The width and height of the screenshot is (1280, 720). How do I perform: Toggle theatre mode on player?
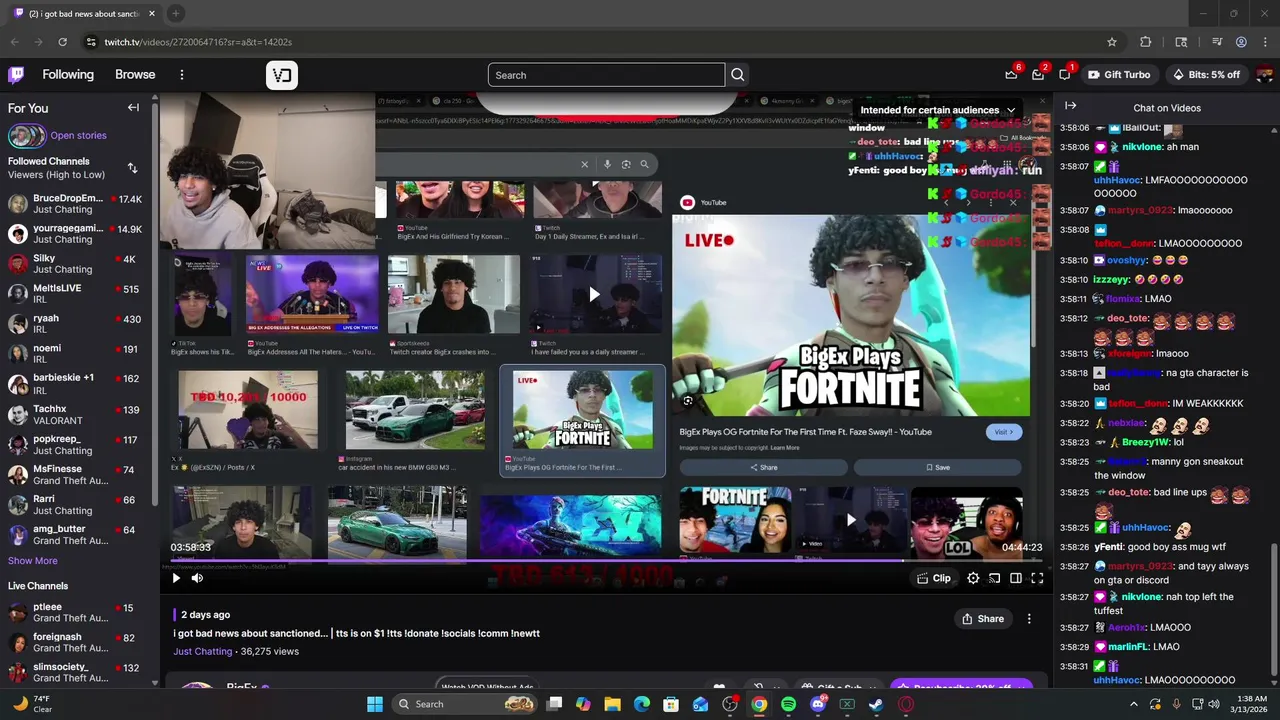click(1016, 578)
